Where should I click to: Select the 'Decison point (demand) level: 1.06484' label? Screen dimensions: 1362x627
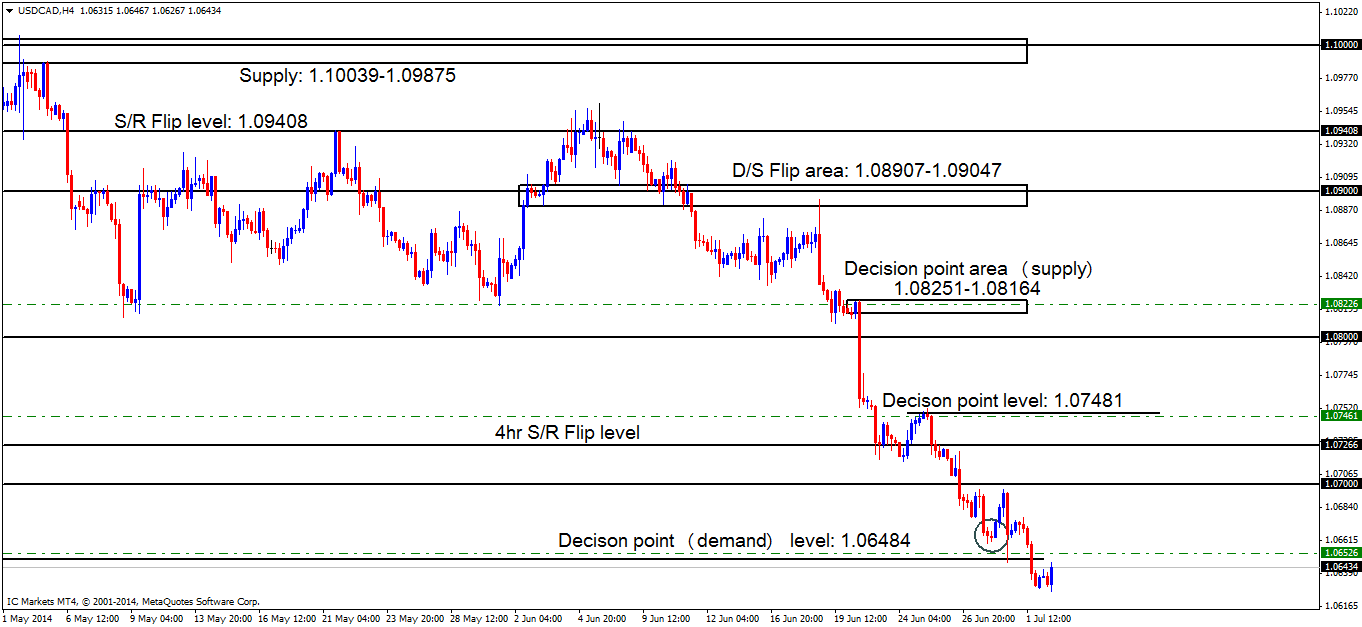[734, 540]
